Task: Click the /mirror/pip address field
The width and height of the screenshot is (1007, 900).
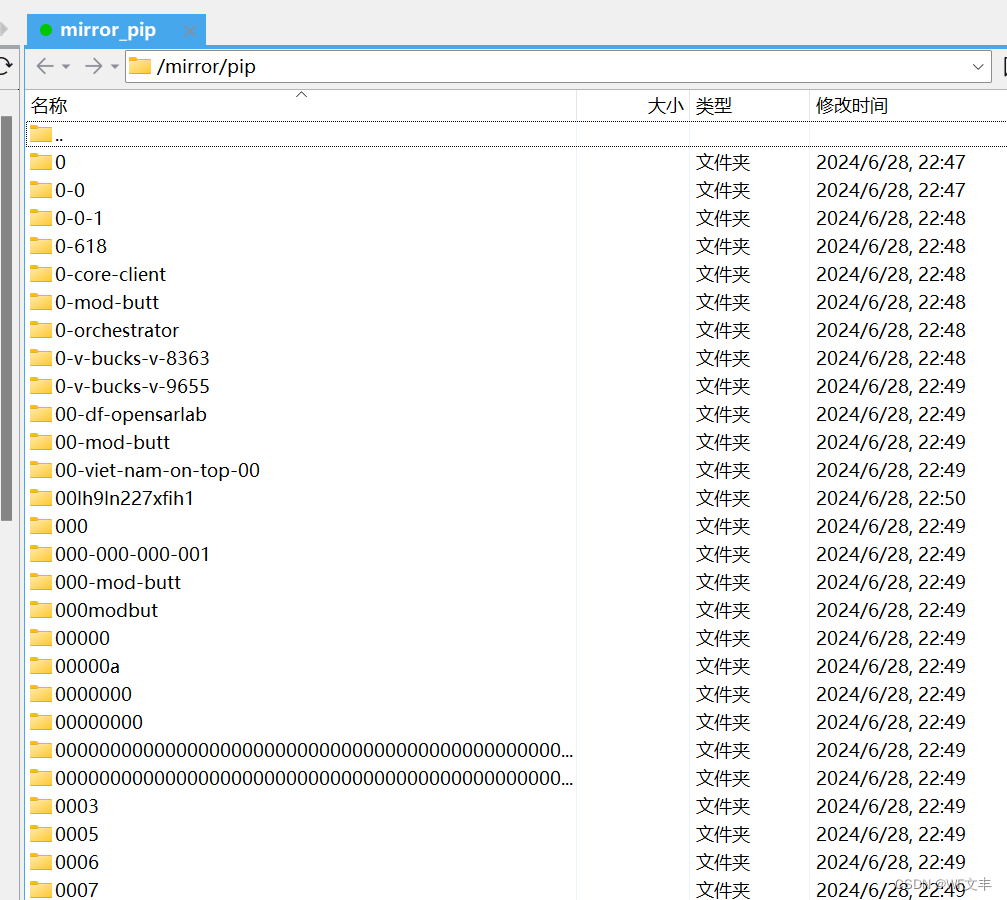Action: [x=557, y=66]
